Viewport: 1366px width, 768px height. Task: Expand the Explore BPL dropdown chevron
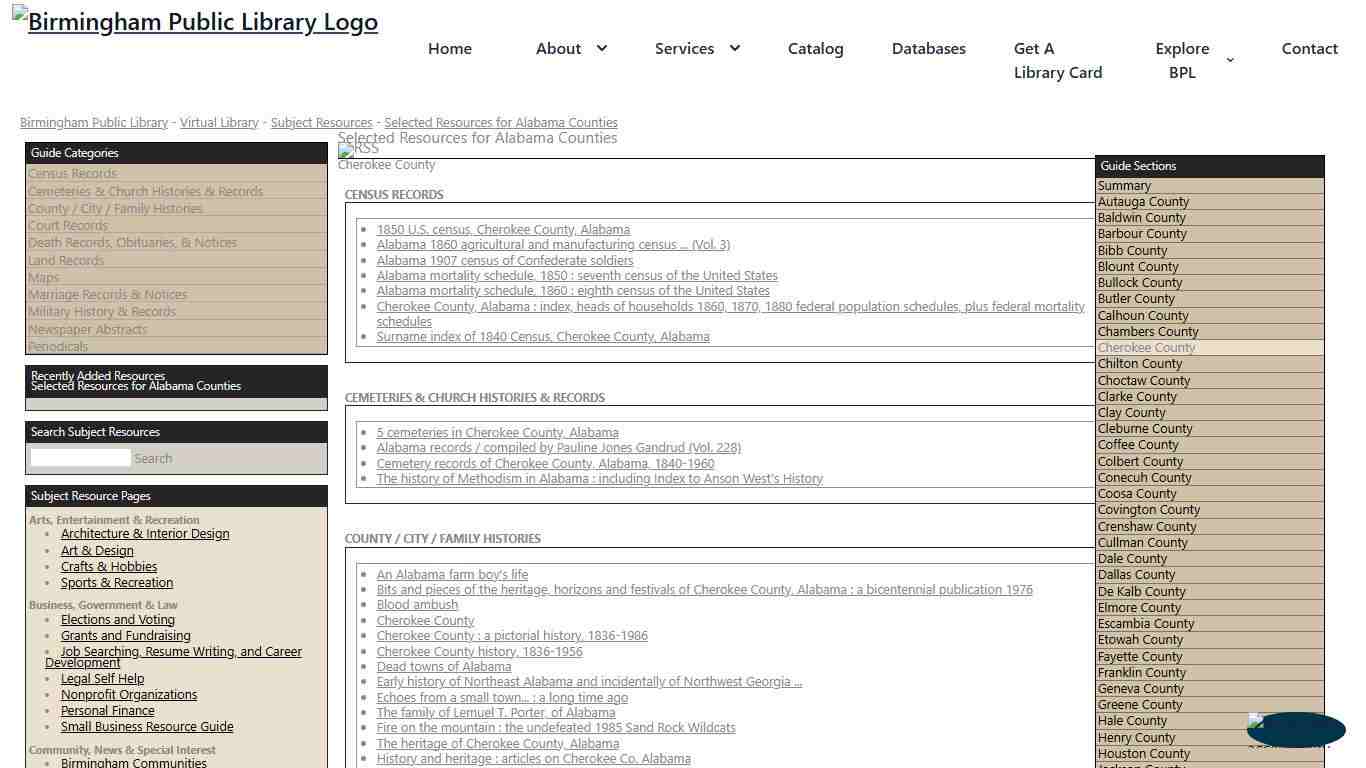click(1229, 60)
